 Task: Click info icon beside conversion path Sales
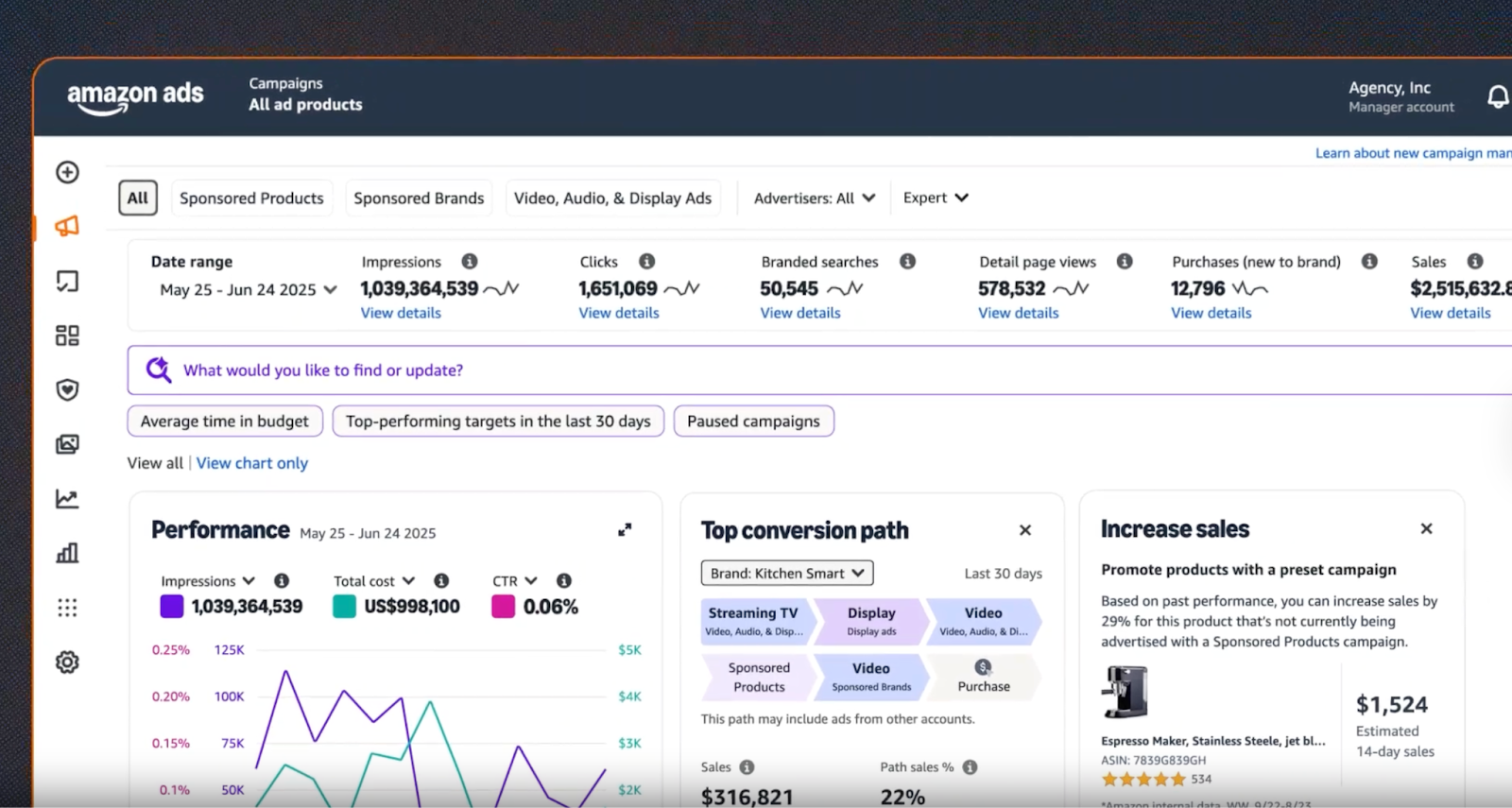click(747, 767)
